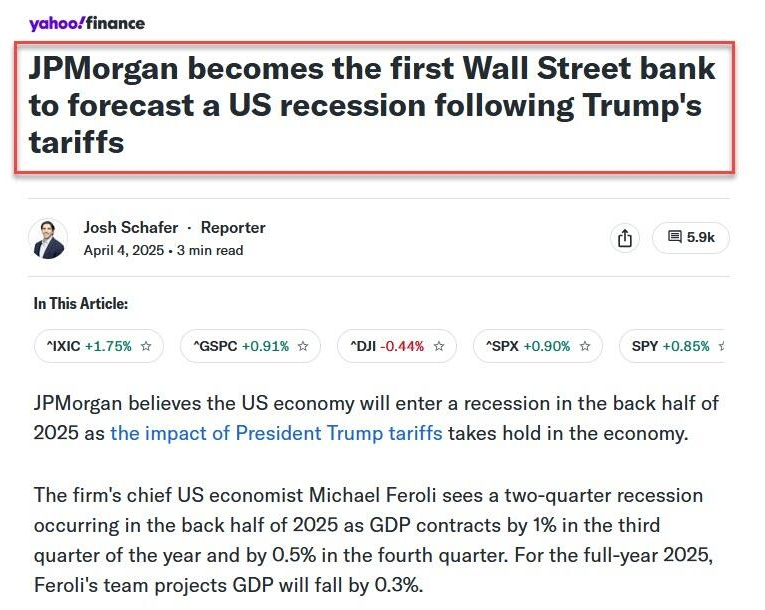Open the share article icon

[x=625, y=238]
